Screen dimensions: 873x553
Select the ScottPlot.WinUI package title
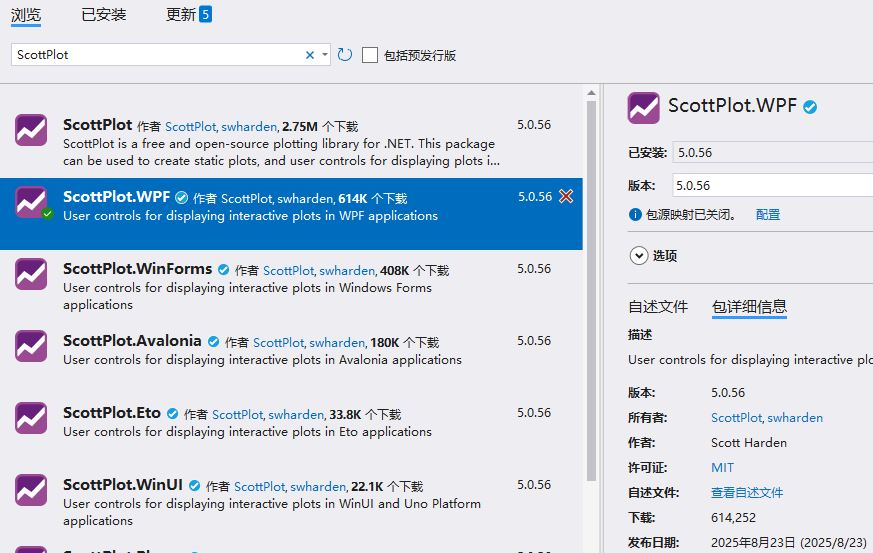(x=122, y=485)
